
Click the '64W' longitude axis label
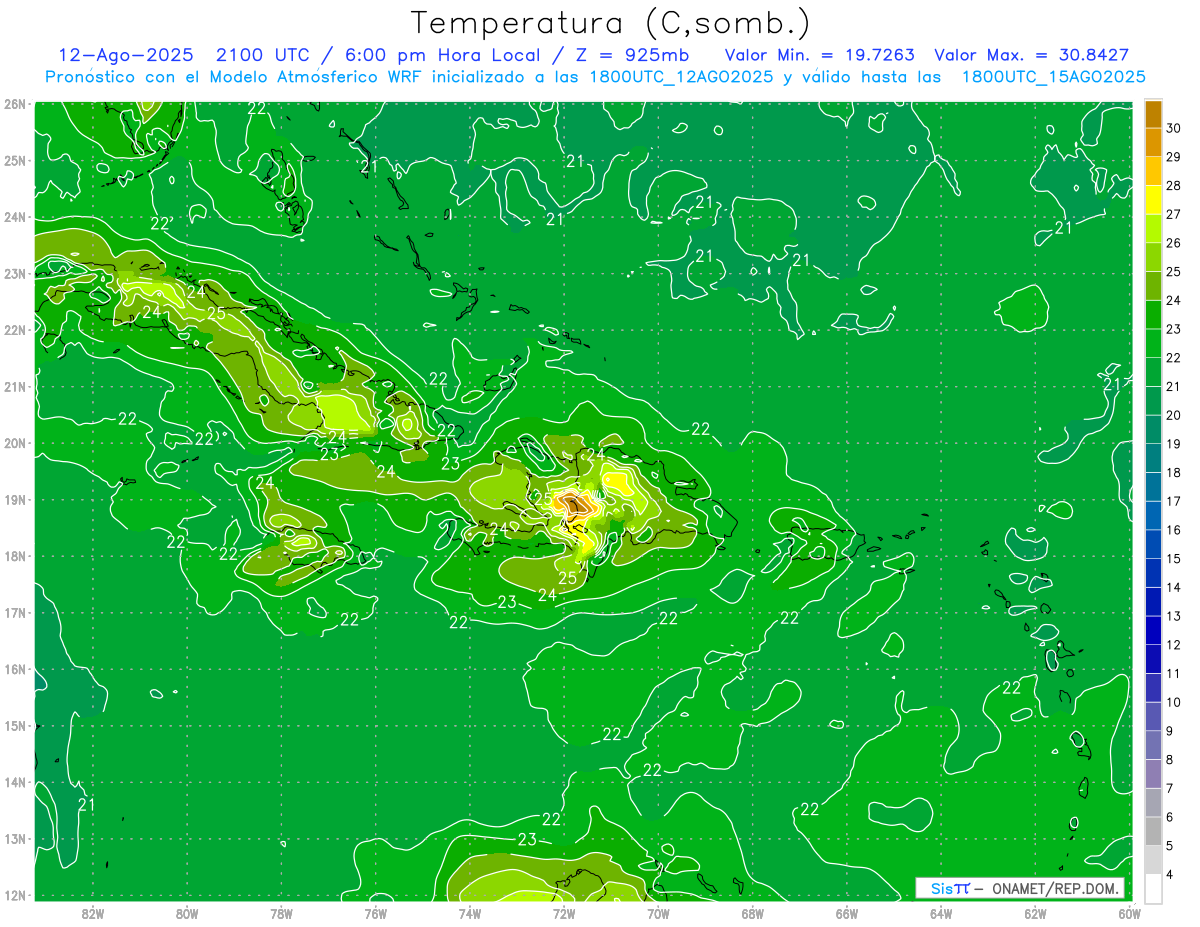tap(940, 913)
